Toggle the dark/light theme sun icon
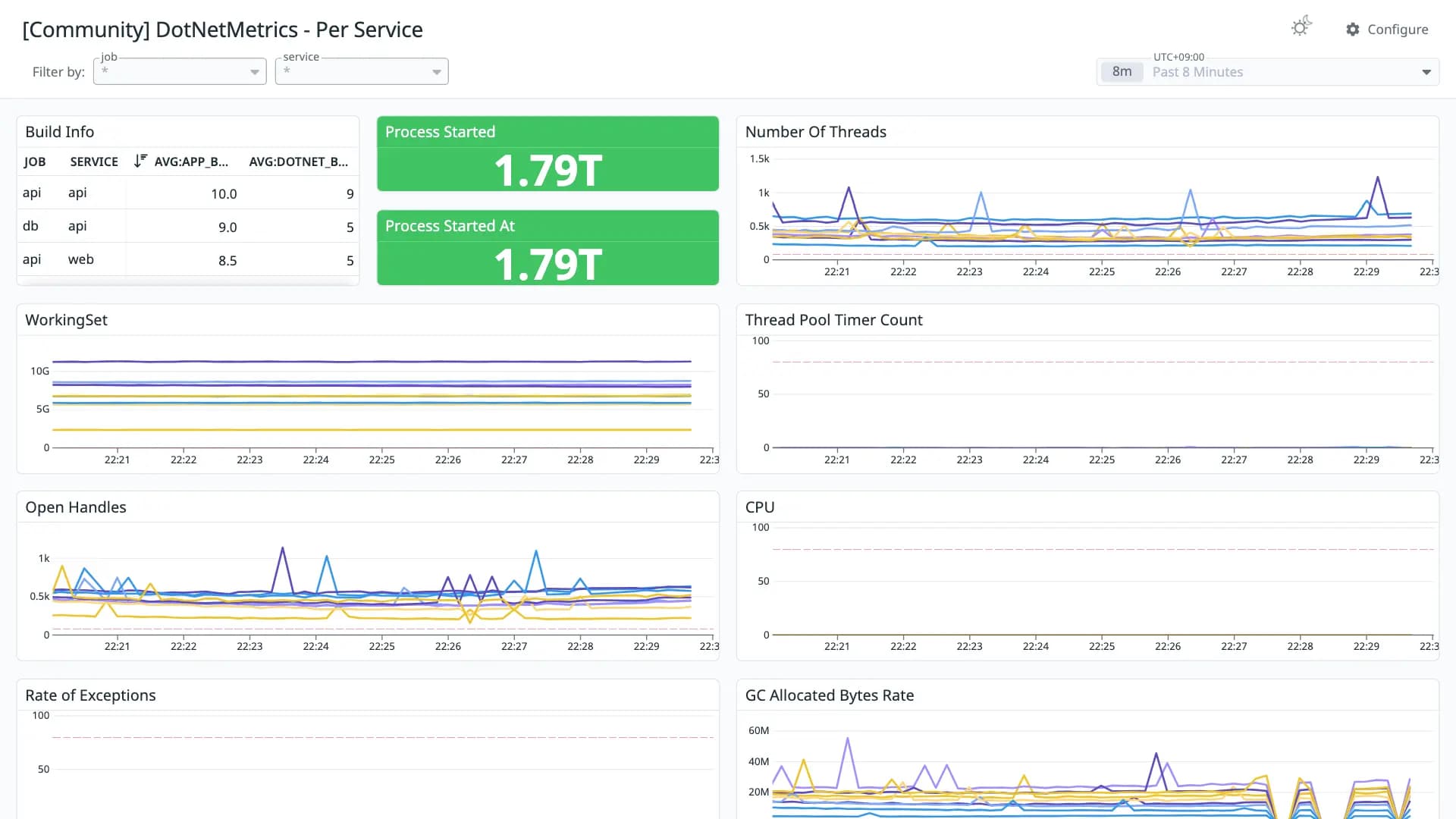The image size is (1456, 819). tap(1301, 27)
